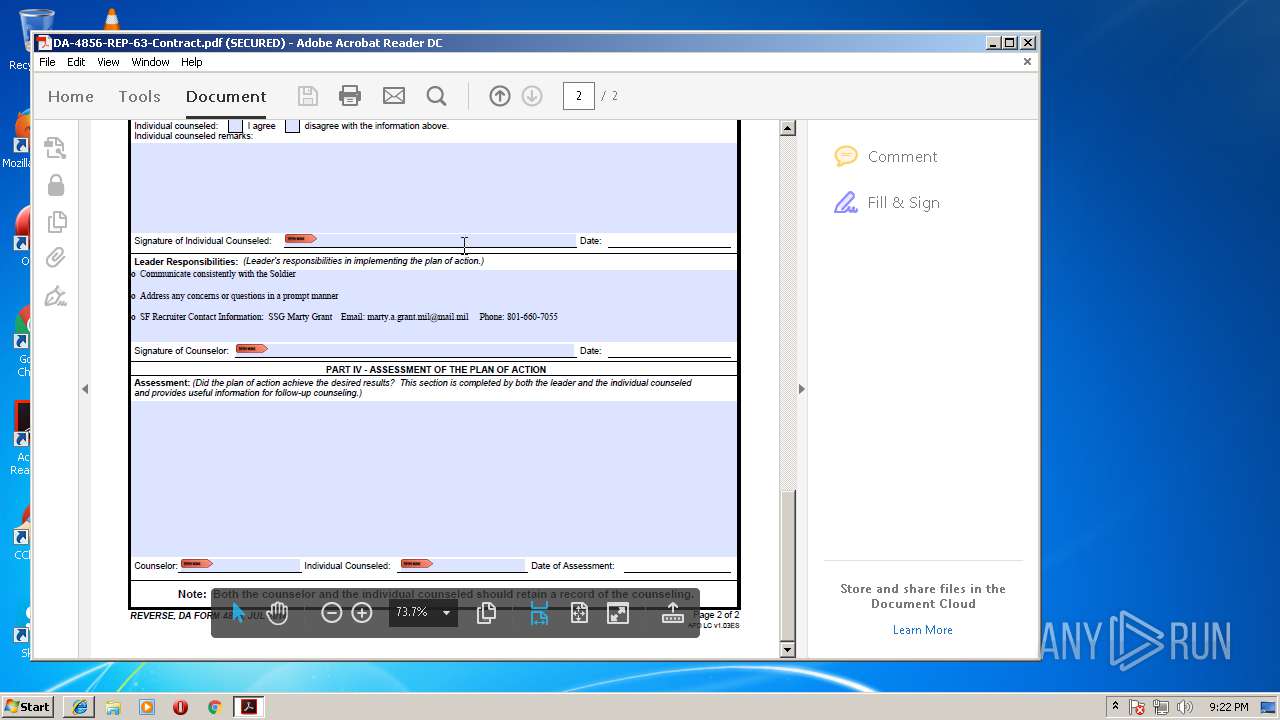Fit one full page icon

pos(579,613)
